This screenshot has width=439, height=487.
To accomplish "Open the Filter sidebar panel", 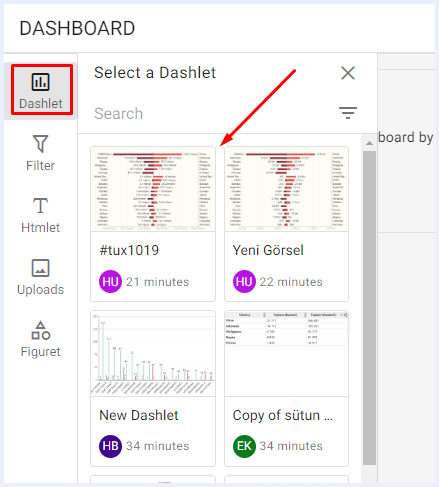I will [41, 153].
